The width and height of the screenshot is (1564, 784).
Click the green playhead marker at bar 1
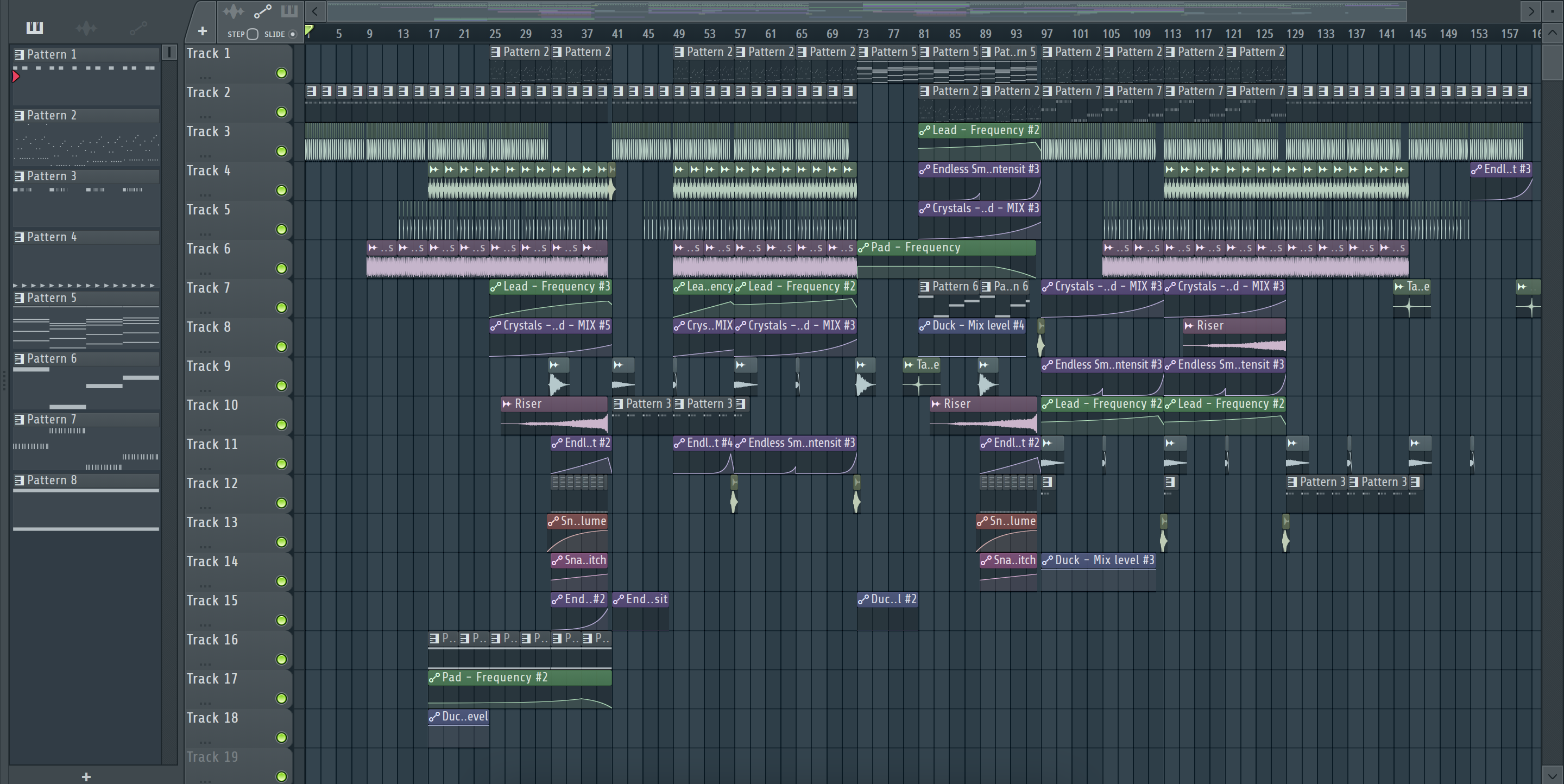coord(309,30)
